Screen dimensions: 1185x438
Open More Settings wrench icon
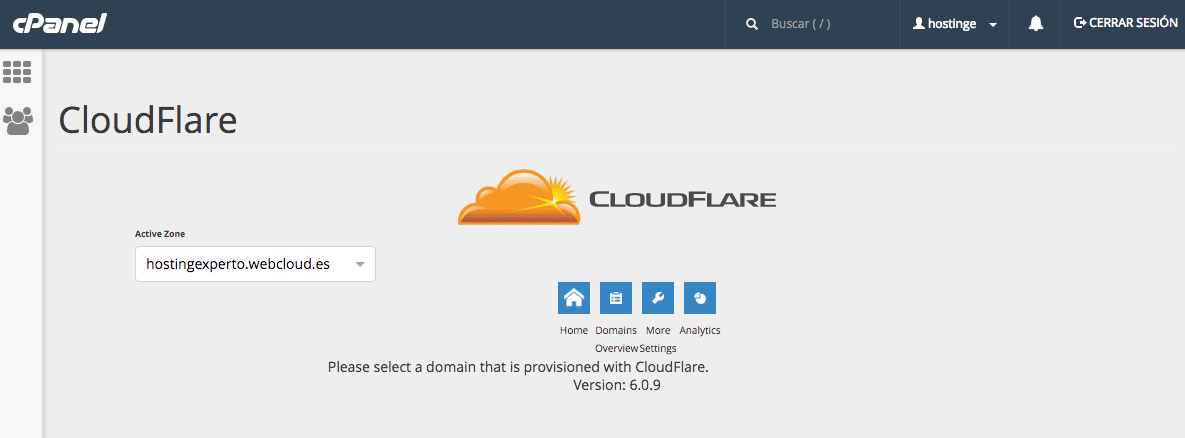pos(657,298)
